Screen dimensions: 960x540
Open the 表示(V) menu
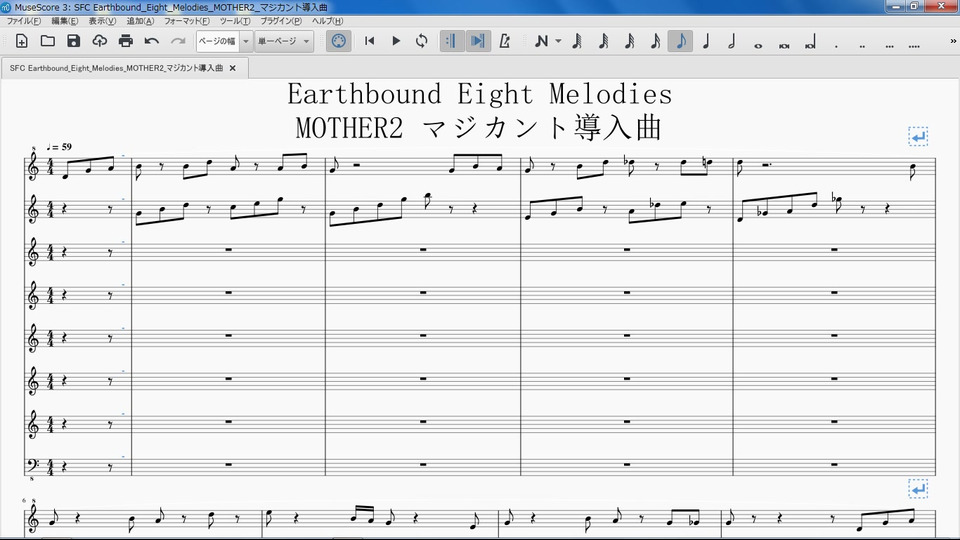point(102,21)
